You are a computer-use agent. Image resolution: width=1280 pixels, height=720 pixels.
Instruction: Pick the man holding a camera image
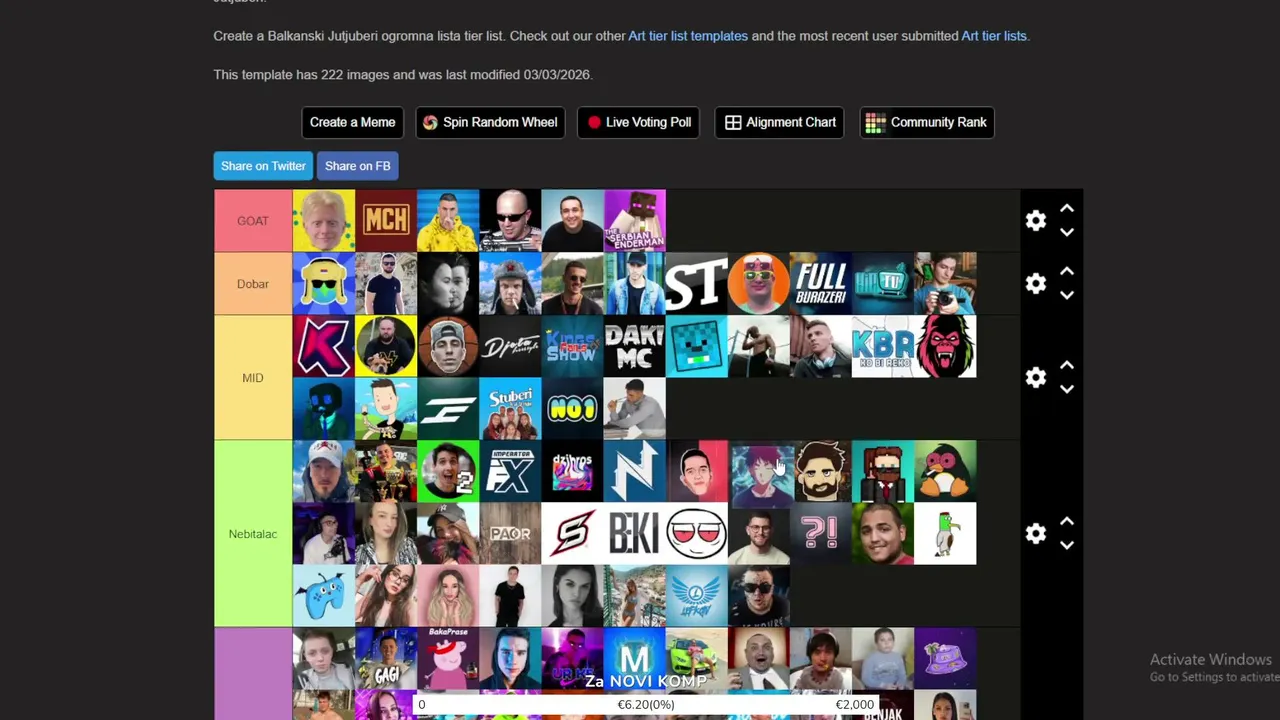coord(945,284)
